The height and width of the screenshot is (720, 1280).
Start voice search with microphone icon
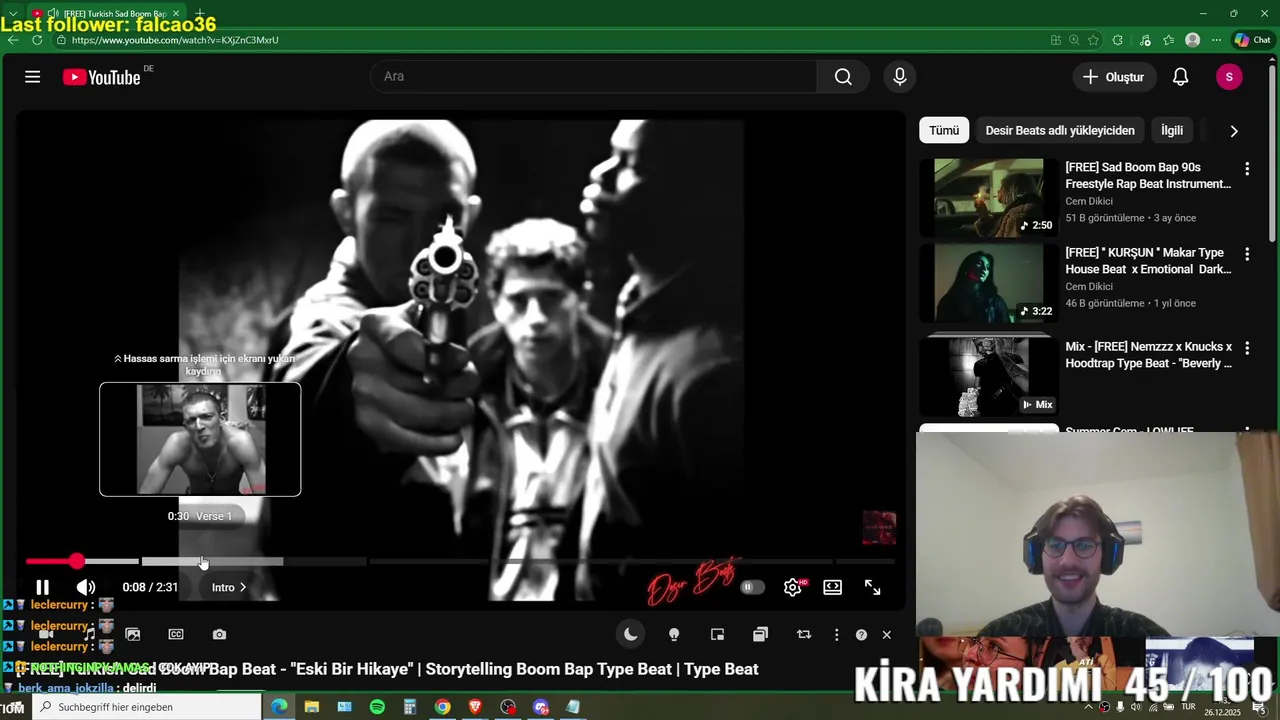[900, 77]
